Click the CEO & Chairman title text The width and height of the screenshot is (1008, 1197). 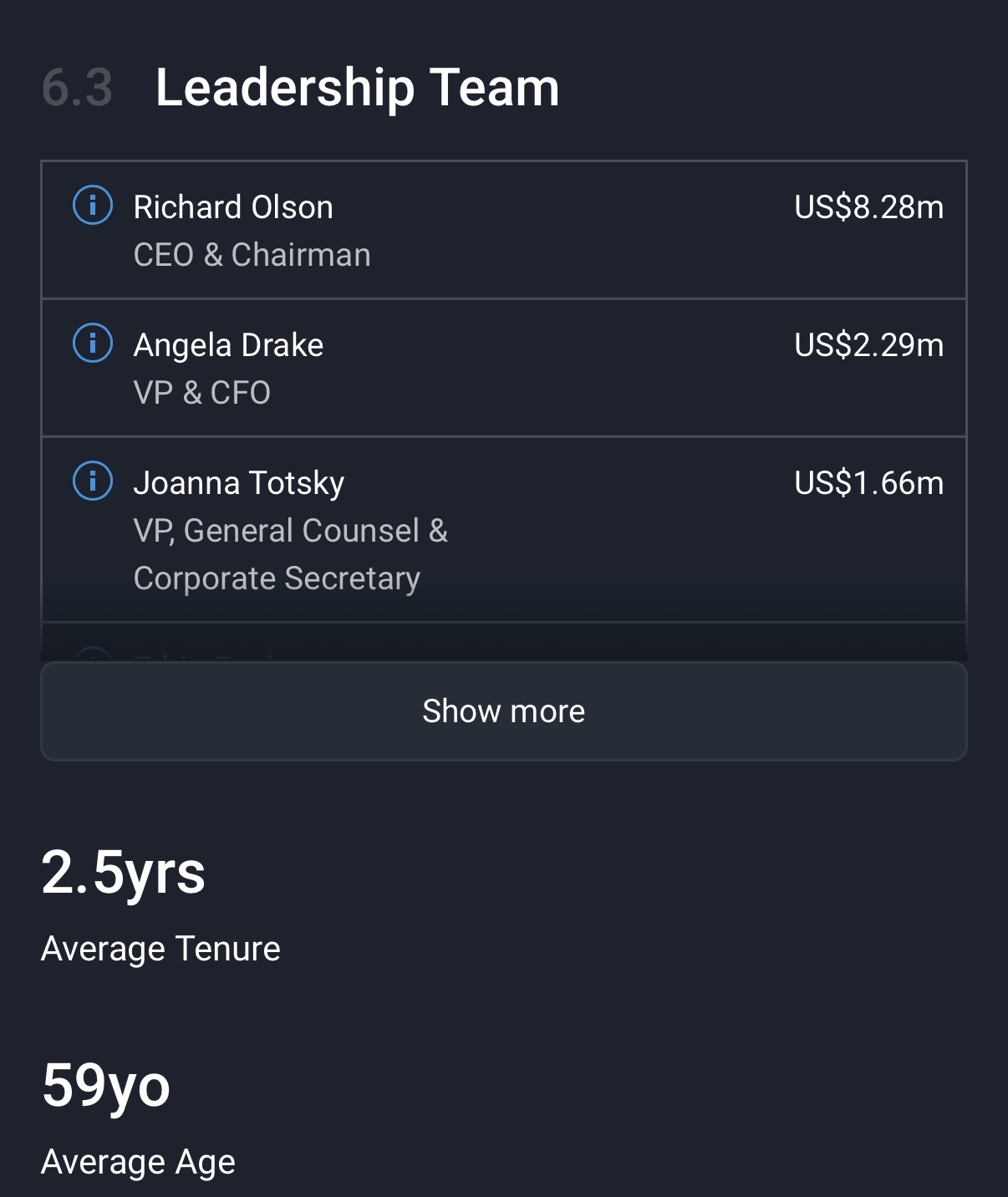252,255
